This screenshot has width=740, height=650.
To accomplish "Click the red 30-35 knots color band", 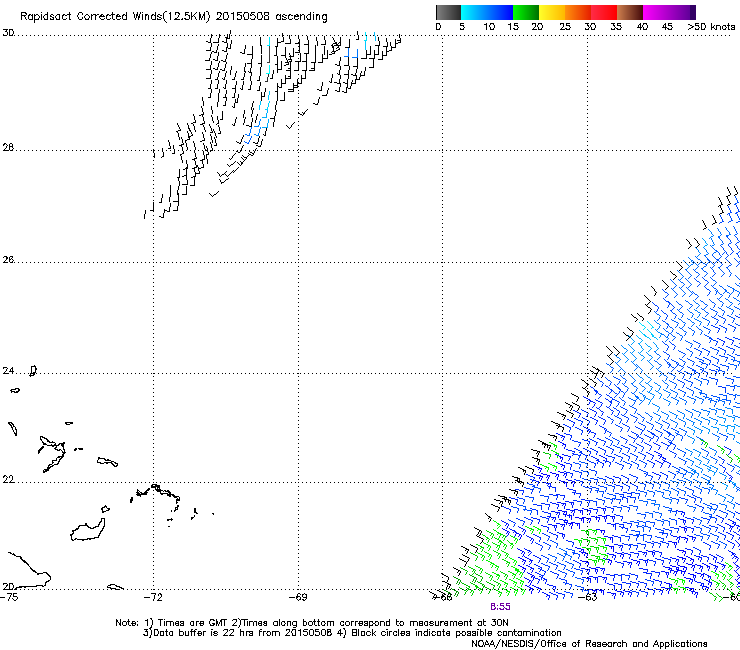I will click(604, 12).
